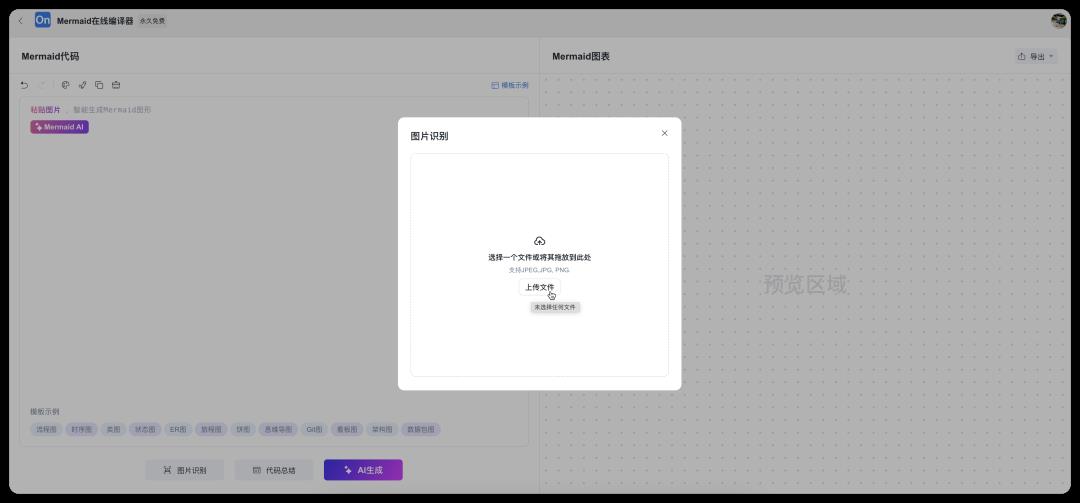Select the 状态图 template chip

(145, 429)
